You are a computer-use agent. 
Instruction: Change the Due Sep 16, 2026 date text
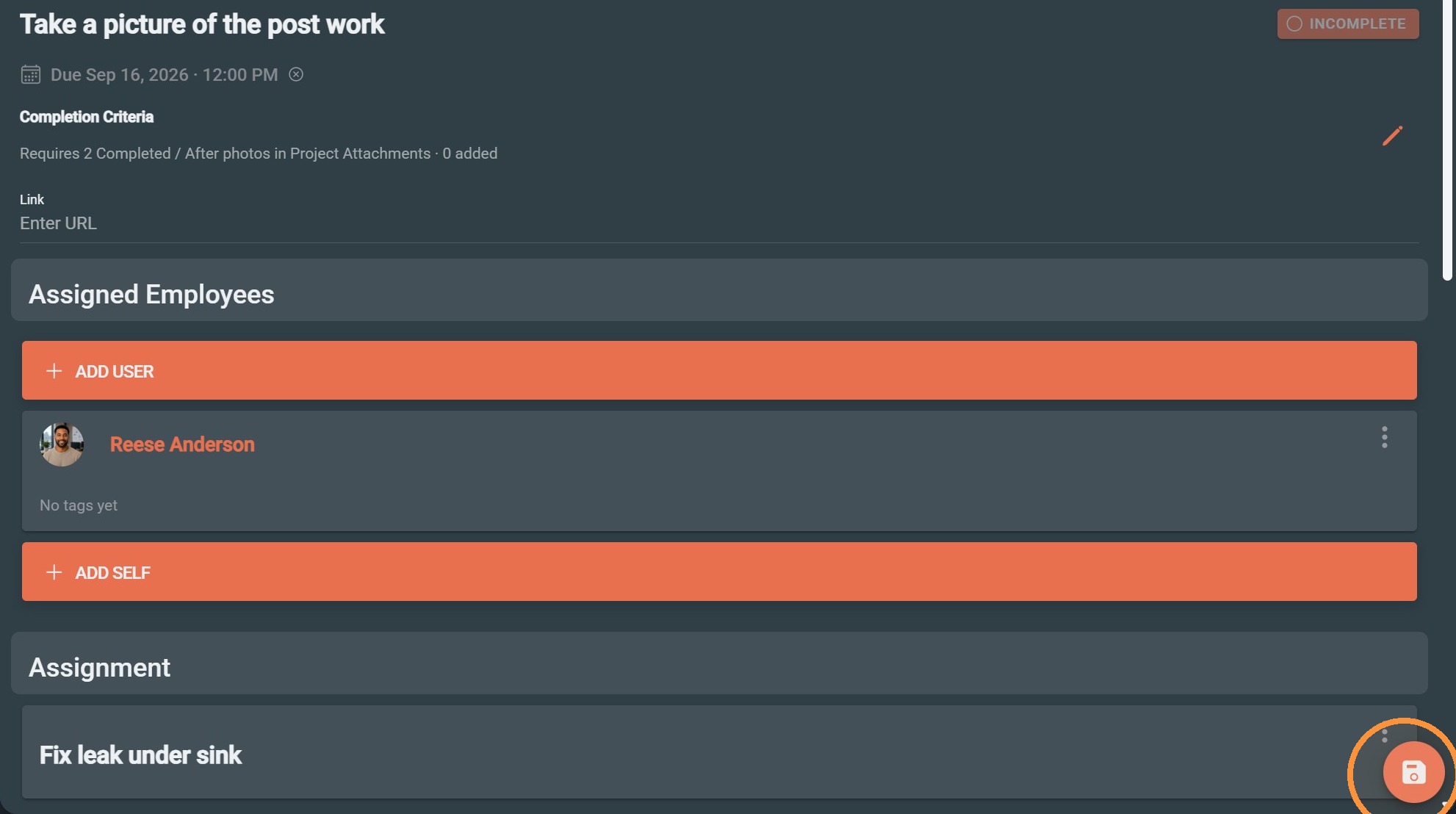click(x=164, y=75)
